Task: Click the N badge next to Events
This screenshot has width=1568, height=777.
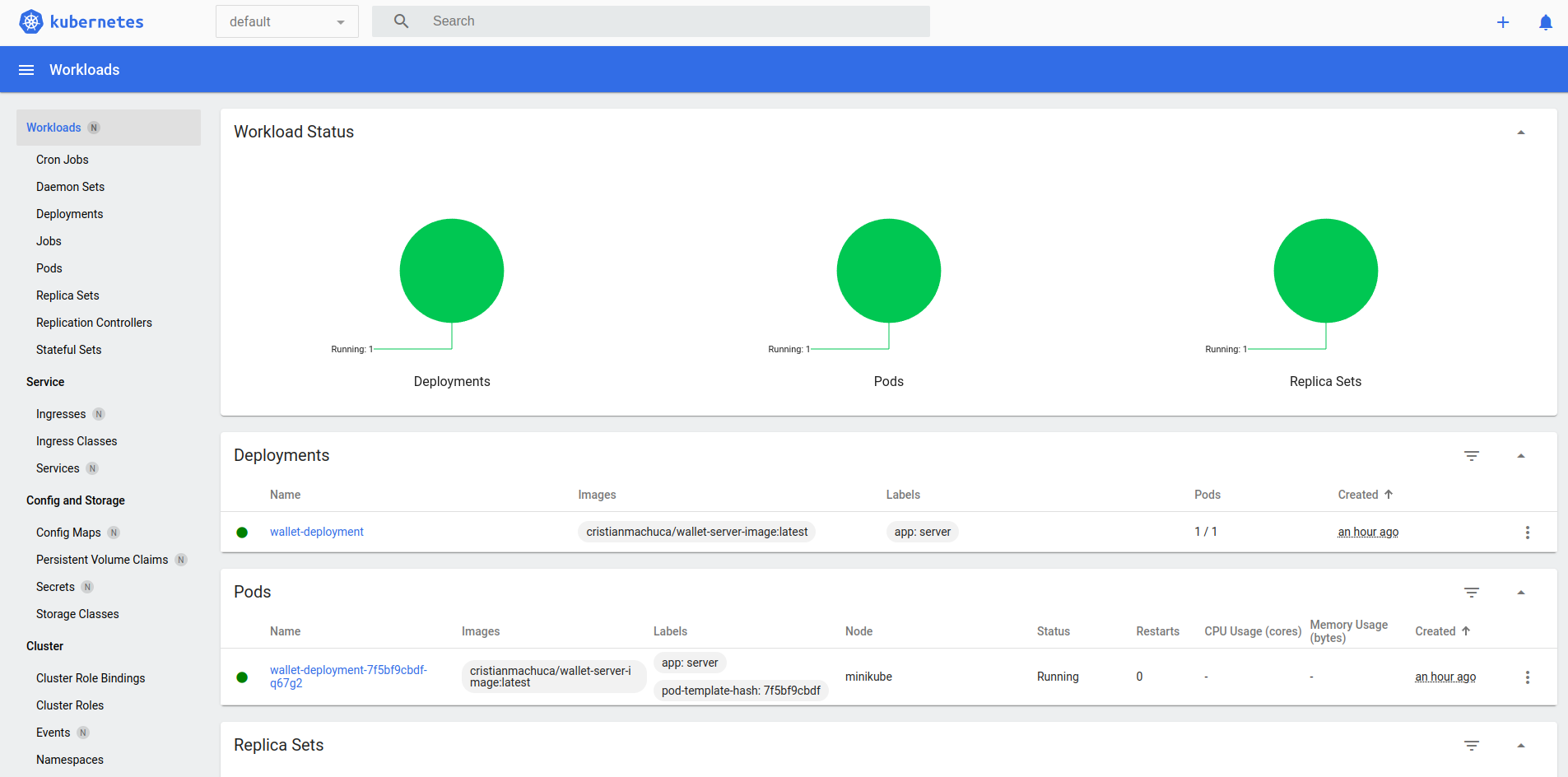Action: click(83, 733)
